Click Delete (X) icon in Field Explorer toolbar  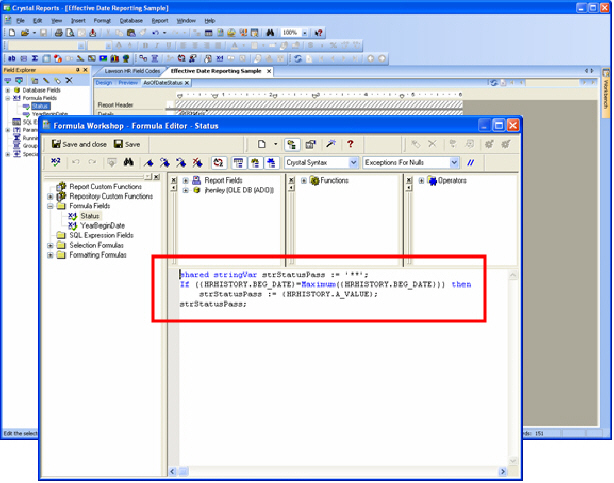(x=69, y=80)
